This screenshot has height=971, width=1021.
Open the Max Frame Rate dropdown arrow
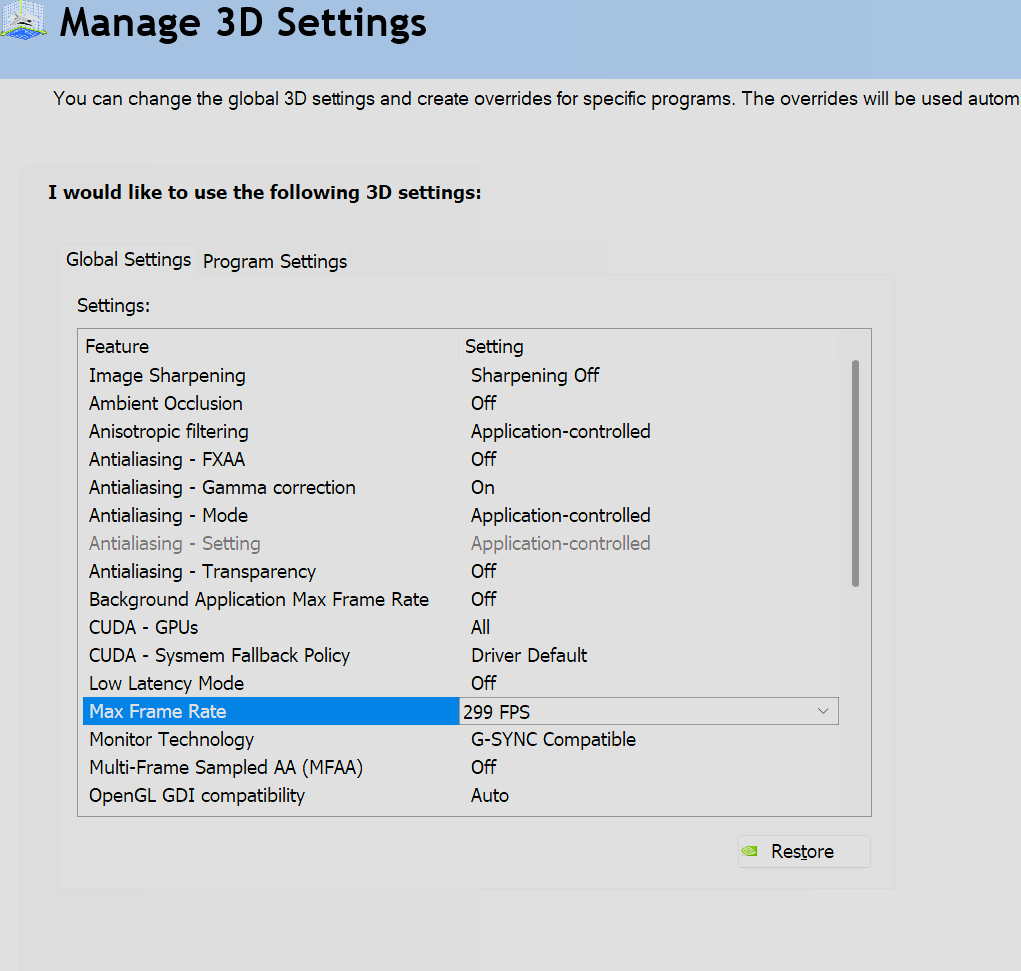tap(823, 711)
